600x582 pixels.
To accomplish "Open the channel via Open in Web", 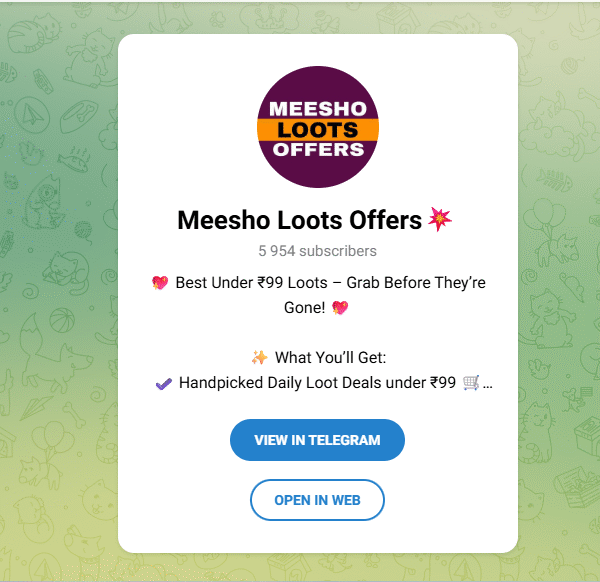I will point(317,500).
